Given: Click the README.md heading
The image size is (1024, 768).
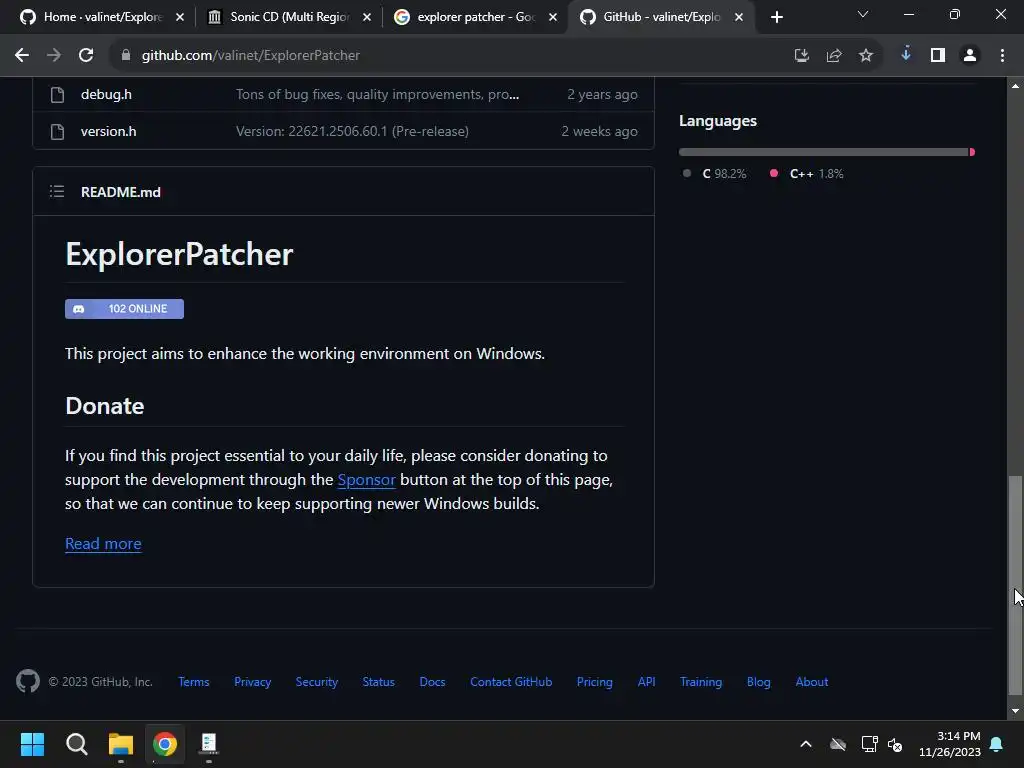Looking at the screenshot, I should 121,192.
